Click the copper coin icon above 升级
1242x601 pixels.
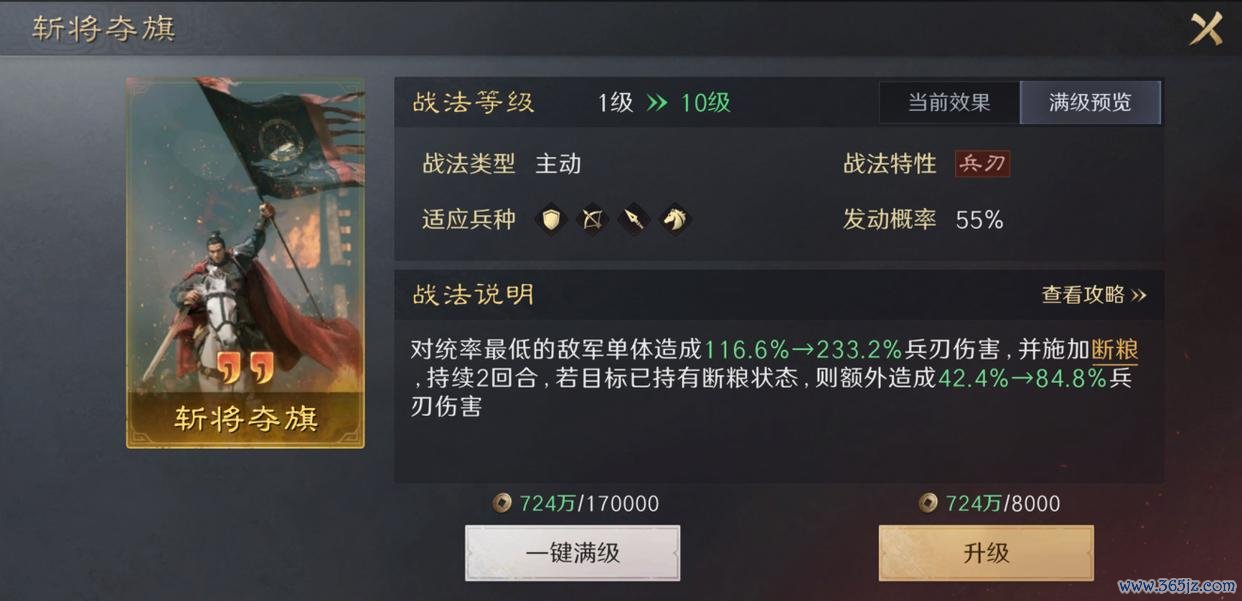coord(929,503)
